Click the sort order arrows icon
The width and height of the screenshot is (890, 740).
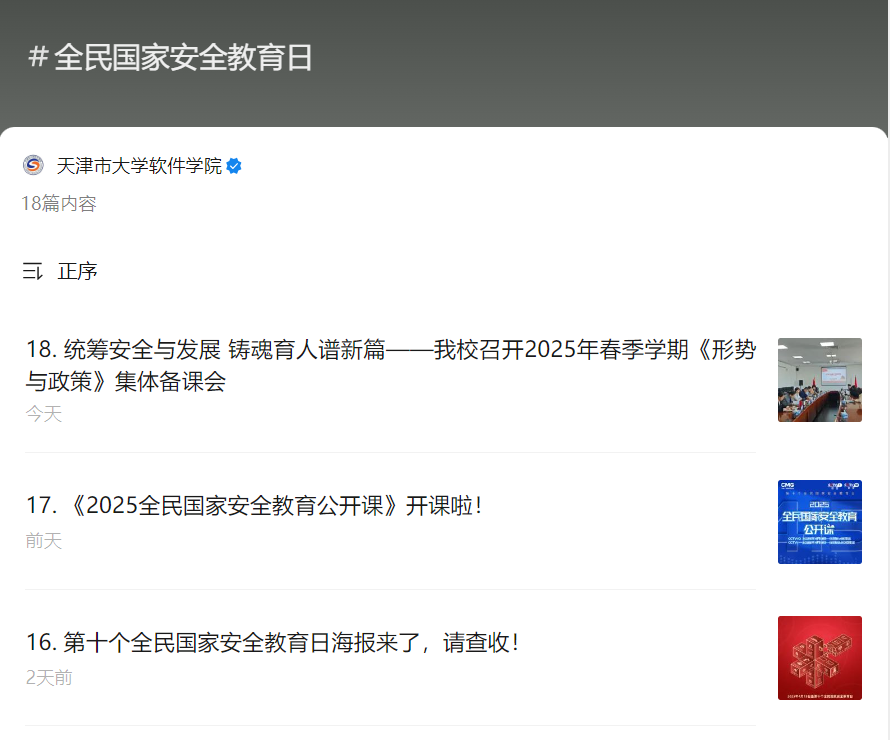coord(33,271)
